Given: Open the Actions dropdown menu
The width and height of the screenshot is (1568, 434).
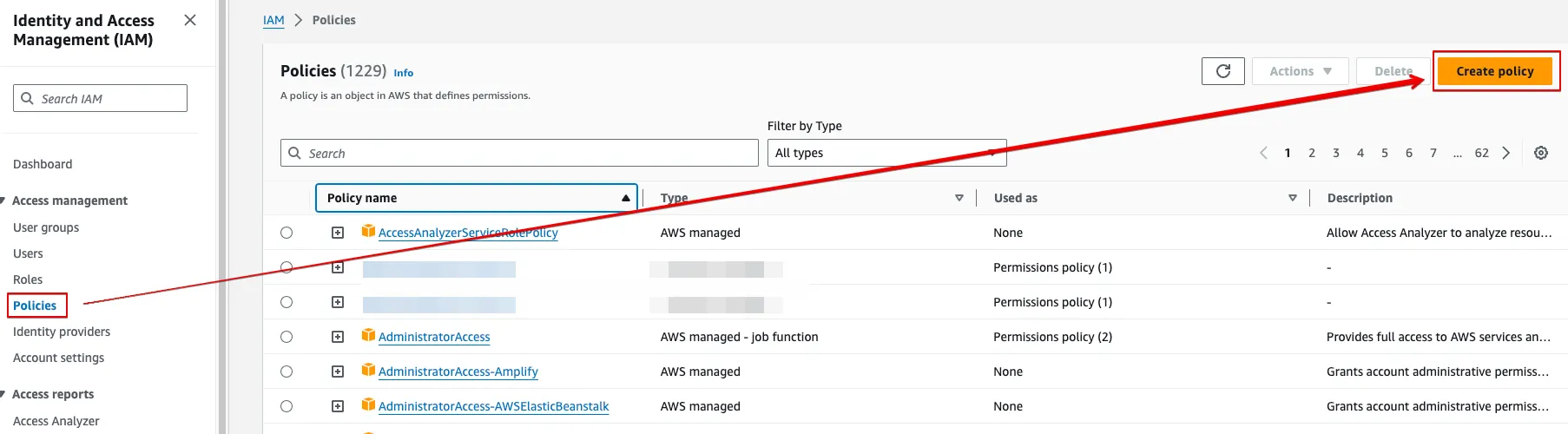Looking at the screenshot, I should [1300, 71].
